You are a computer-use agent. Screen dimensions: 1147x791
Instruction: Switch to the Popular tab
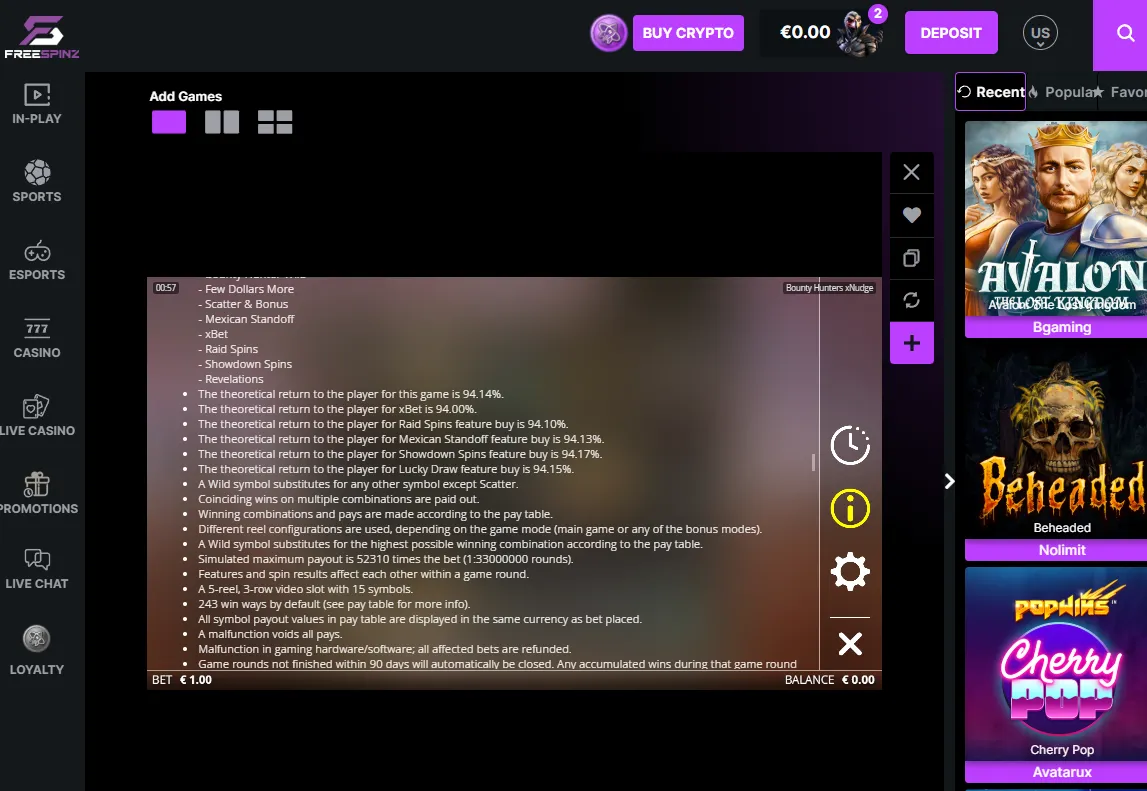1061,91
